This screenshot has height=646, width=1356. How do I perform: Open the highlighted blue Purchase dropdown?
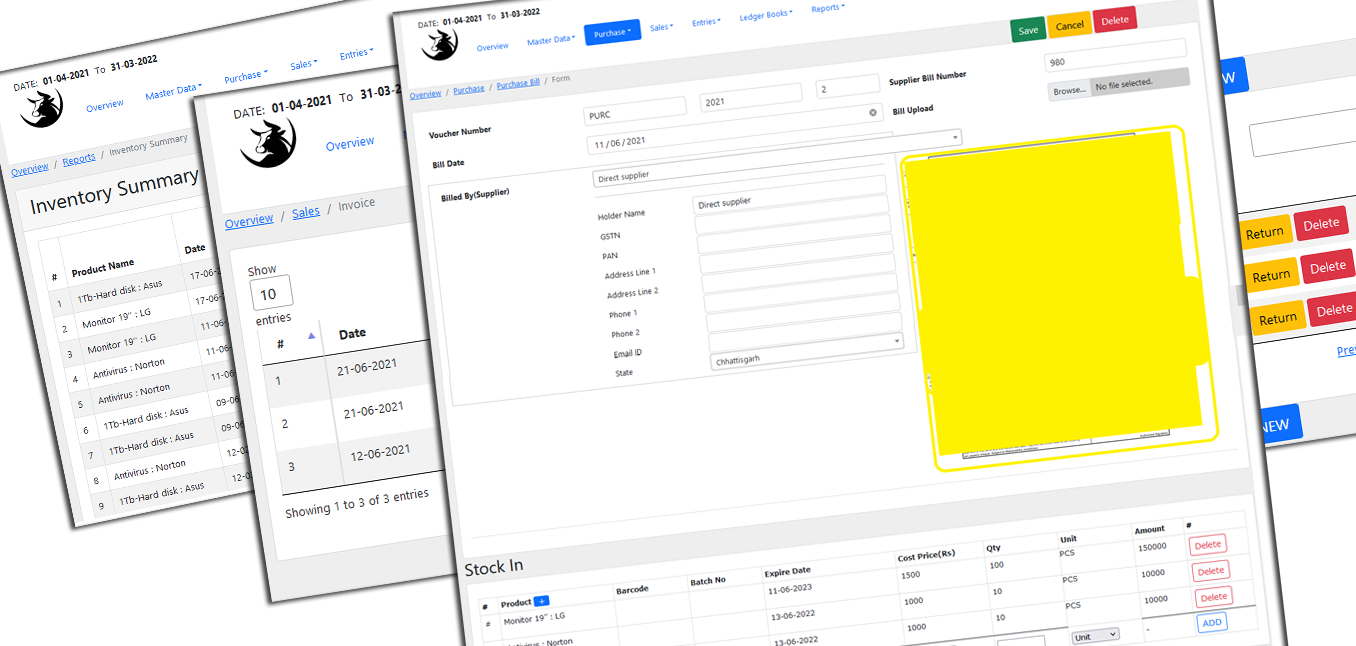click(x=612, y=33)
